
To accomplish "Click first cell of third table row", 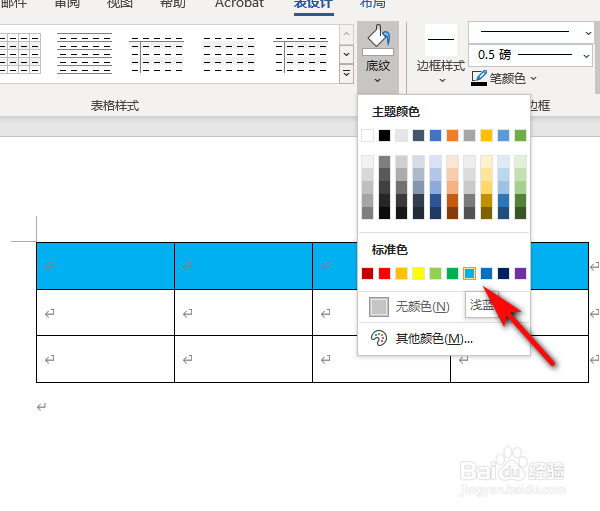I will [106, 359].
